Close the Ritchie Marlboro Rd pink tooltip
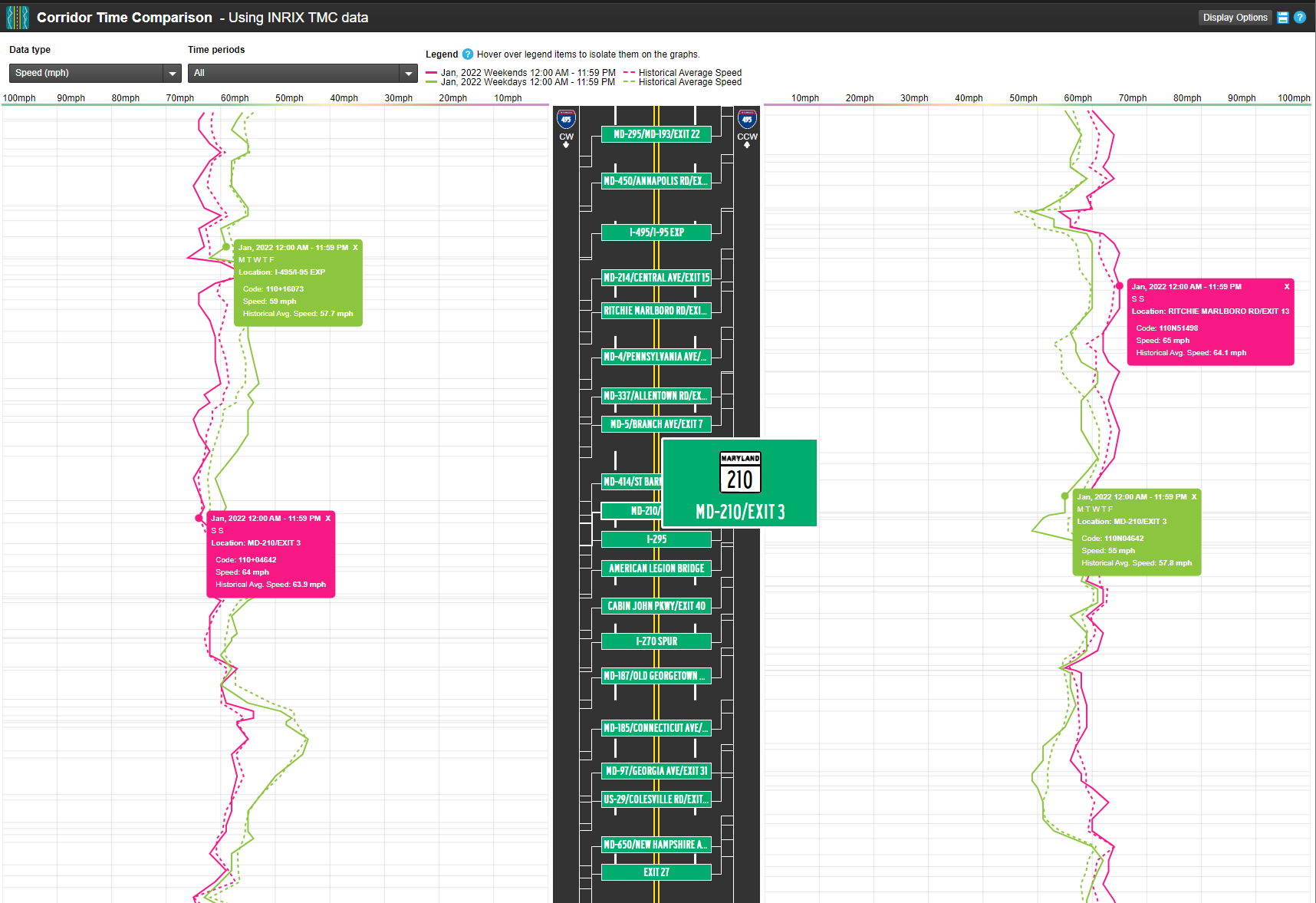The image size is (1316, 903). [x=1287, y=286]
